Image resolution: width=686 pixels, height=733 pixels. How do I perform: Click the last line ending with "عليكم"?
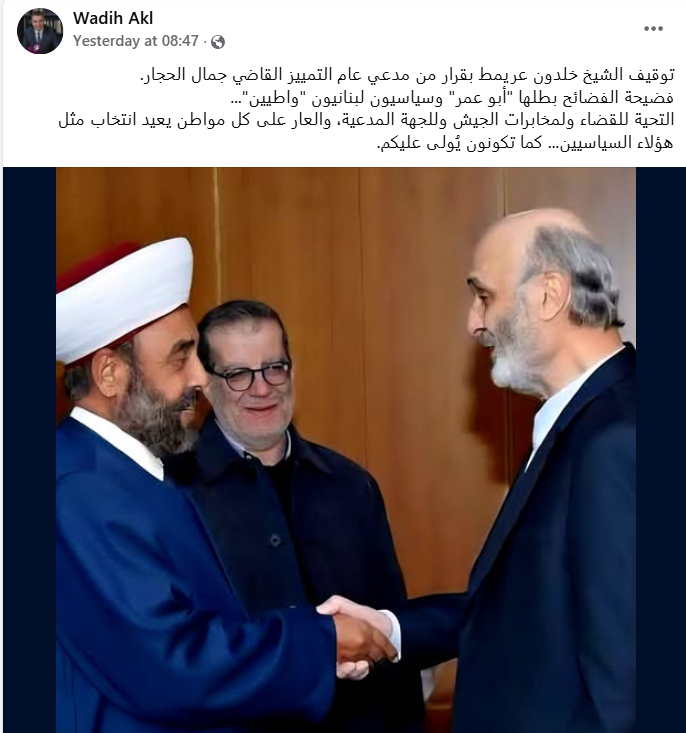pyautogui.click(x=525, y=143)
